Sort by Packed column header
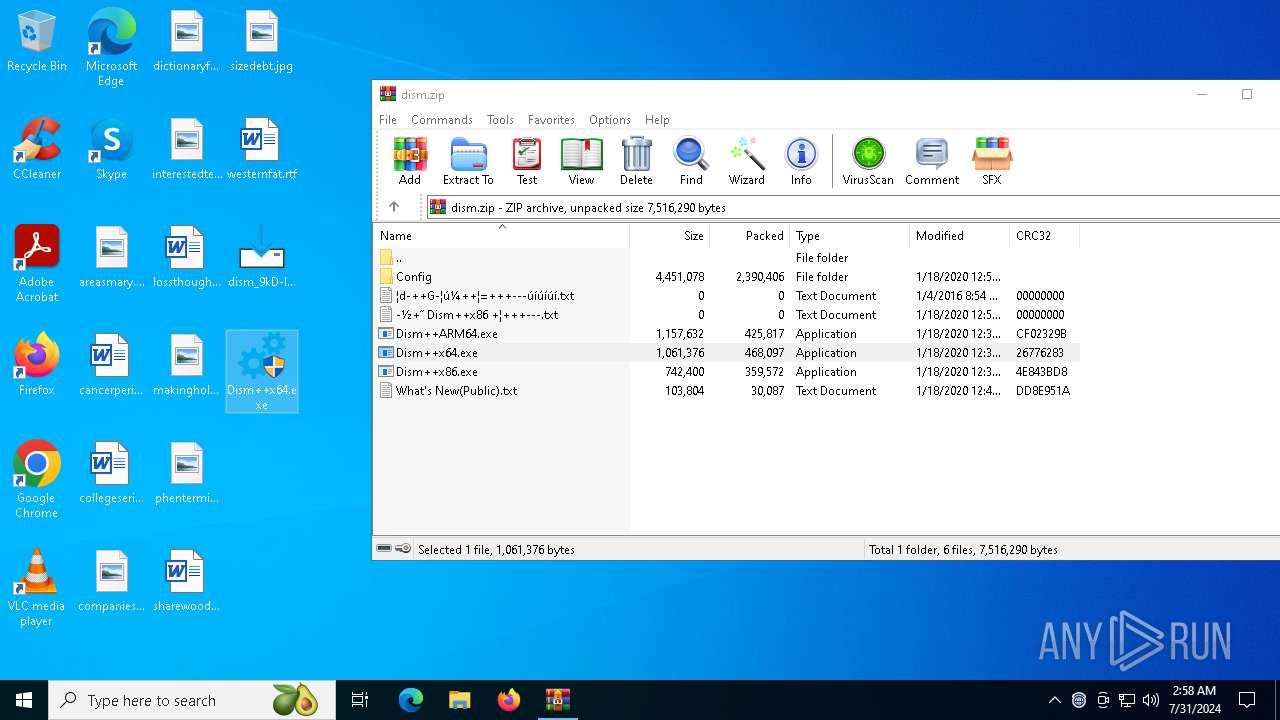The width and height of the screenshot is (1280, 720). tap(750, 236)
